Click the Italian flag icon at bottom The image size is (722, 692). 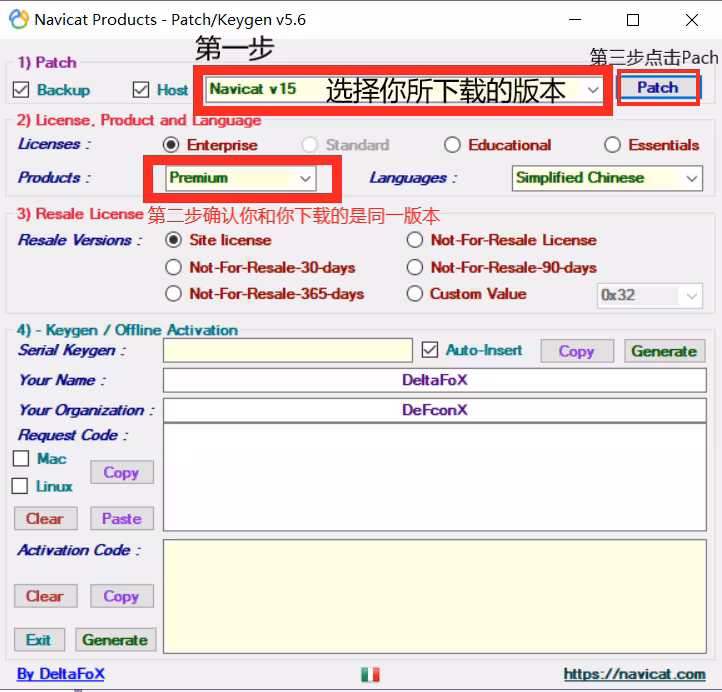click(370, 675)
